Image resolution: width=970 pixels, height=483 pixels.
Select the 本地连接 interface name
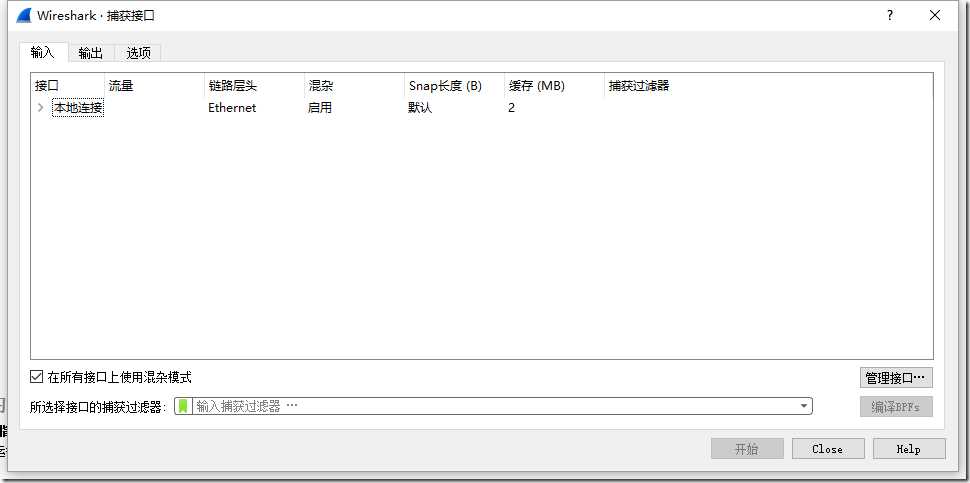78,108
